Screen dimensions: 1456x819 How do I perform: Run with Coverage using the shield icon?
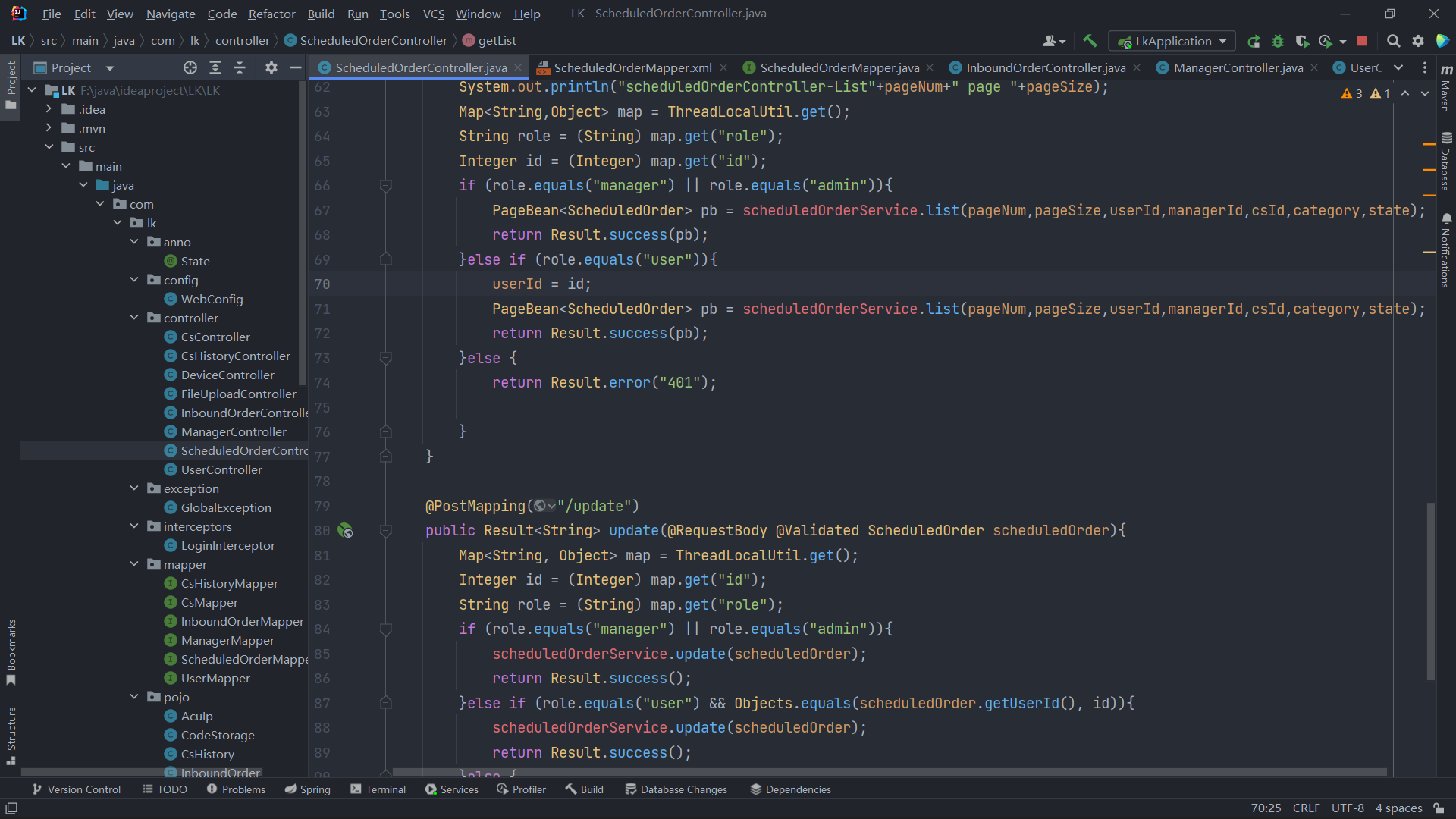(1301, 41)
